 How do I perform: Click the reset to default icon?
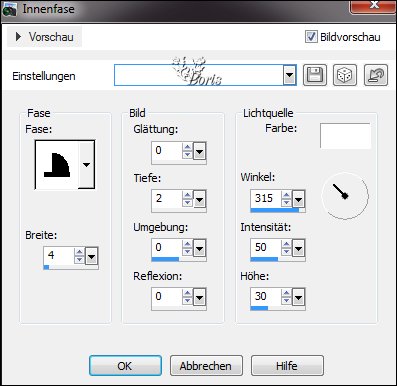pyautogui.click(x=376, y=75)
